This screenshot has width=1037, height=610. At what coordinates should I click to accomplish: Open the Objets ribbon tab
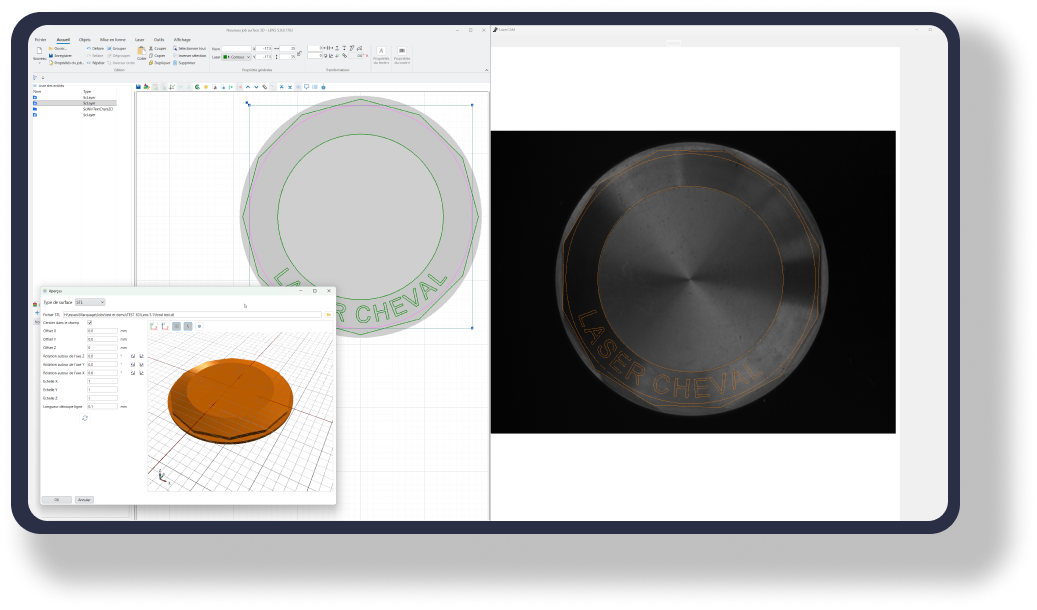[84, 39]
